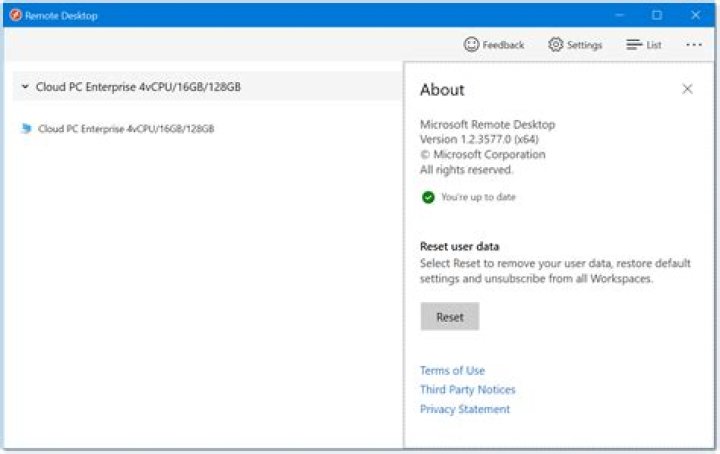Open the Third Party Notices link

[467, 390]
